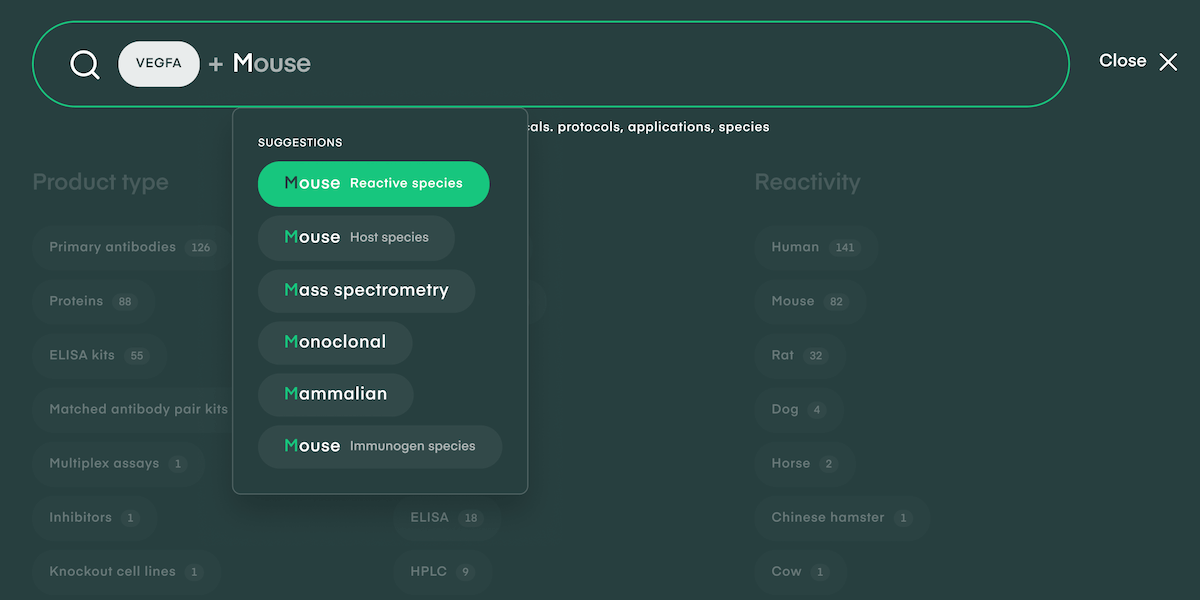Click the magnifying glass search icon
The height and width of the screenshot is (600, 1200).
[85, 65]
